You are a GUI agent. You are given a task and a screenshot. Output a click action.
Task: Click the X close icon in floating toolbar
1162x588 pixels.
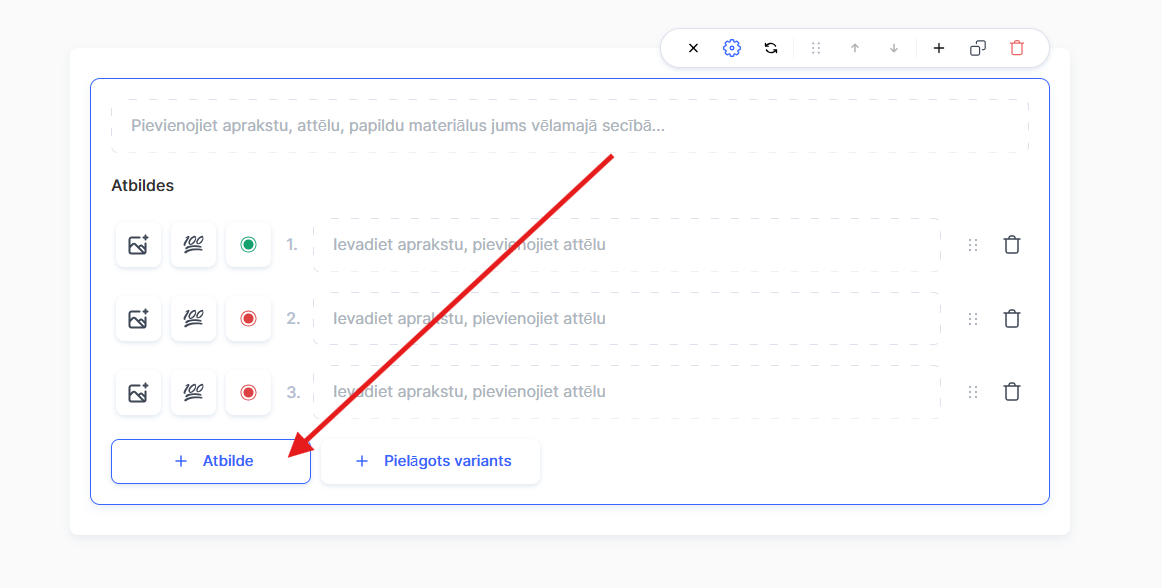pyautogui.click(x=693, y=48)
